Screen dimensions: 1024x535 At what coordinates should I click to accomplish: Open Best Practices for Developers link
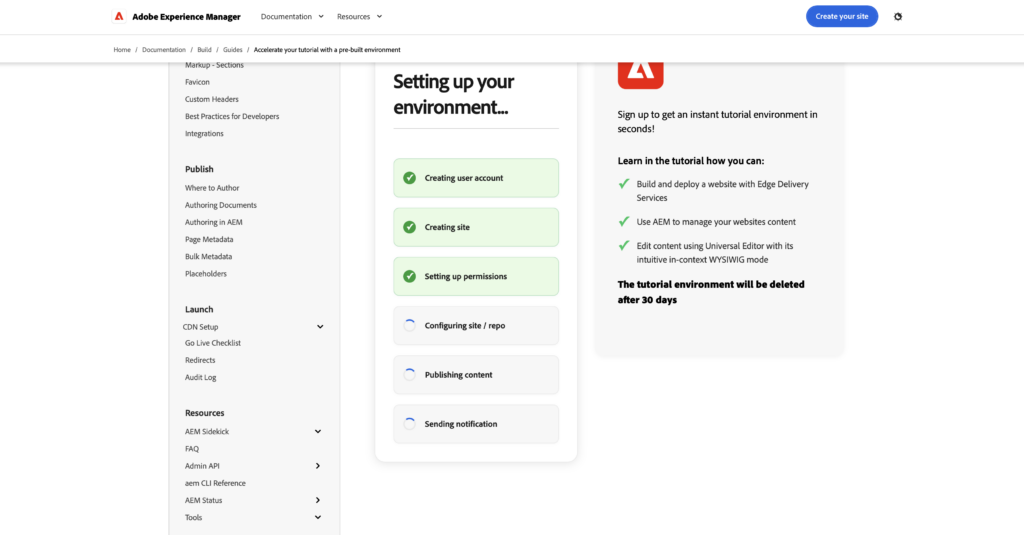[x=232, y=116]
